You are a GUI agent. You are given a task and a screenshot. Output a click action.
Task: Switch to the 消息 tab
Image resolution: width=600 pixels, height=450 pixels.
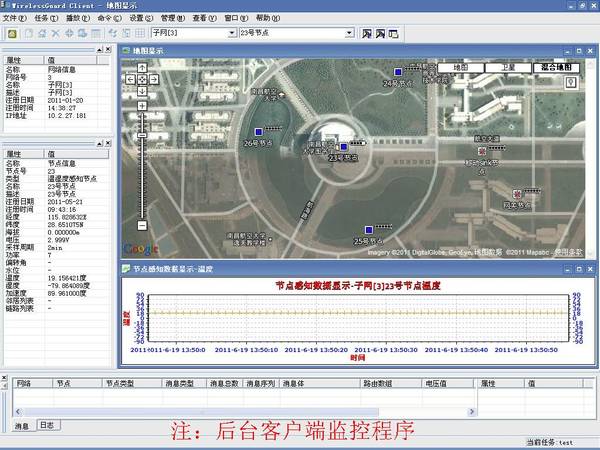(x=22, y=426)
